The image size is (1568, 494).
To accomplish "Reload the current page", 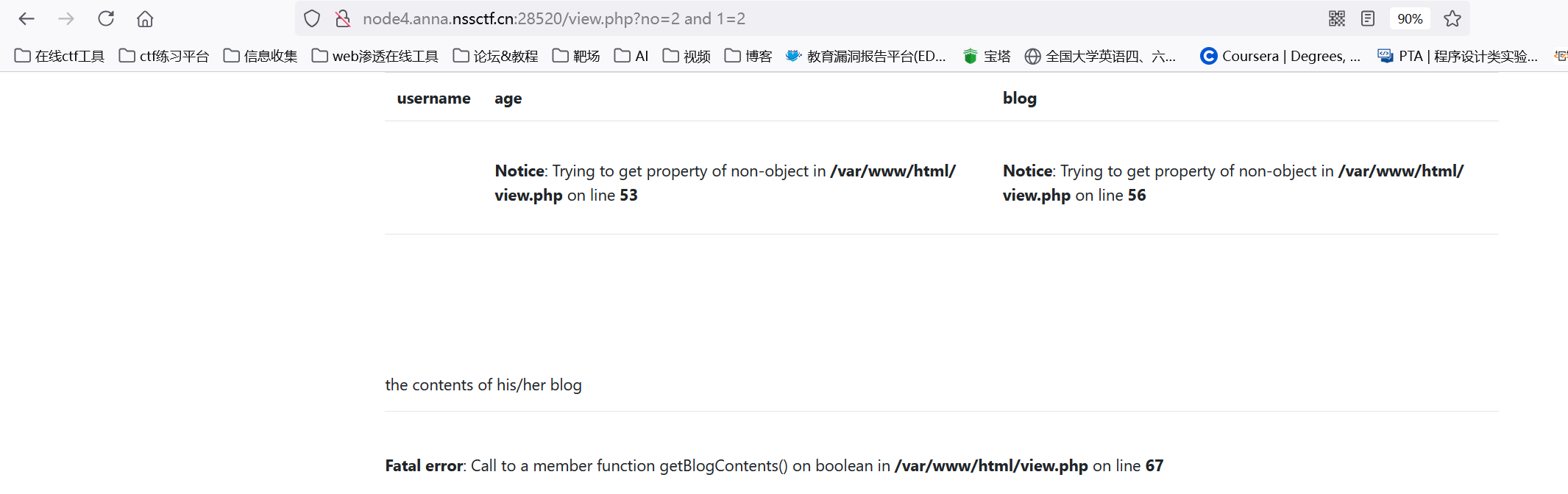I will click(x=106, y=19).
